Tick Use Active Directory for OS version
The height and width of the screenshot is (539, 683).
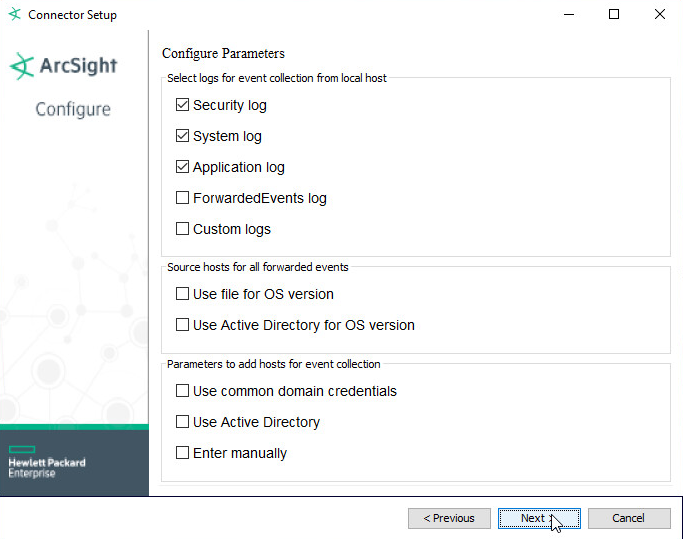pos(182,325)
